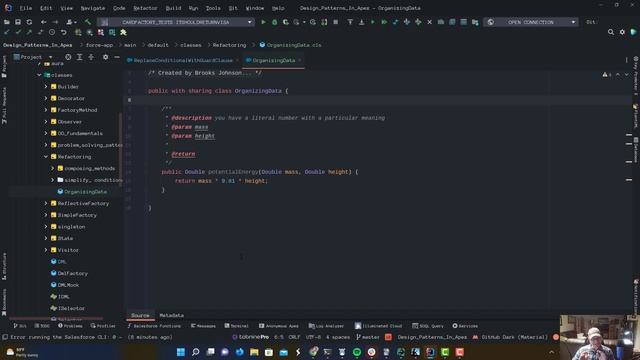The image size is (640, 360).
Task: Collapse the Refactoring folder
Action: pyautogui.click(x=46, y=157)
